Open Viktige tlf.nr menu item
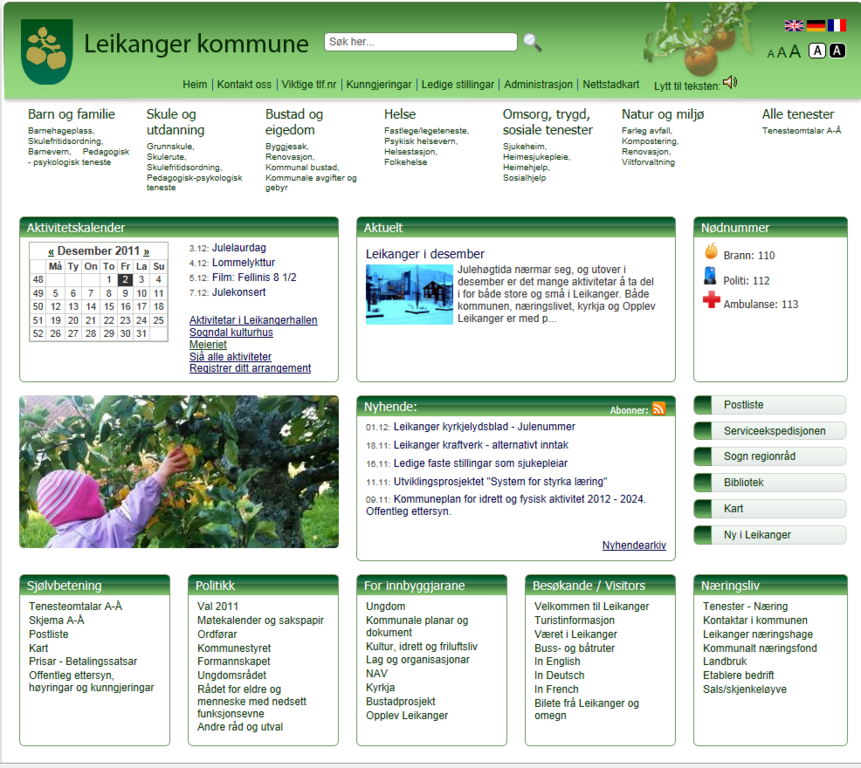The width and height of the screenshot is (861, 768). click(309, 85)
